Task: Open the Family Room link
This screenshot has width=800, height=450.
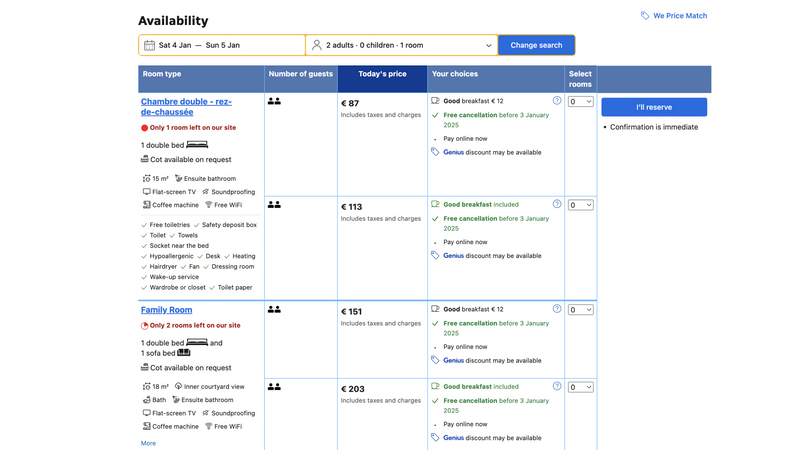Action: point(166,310)
